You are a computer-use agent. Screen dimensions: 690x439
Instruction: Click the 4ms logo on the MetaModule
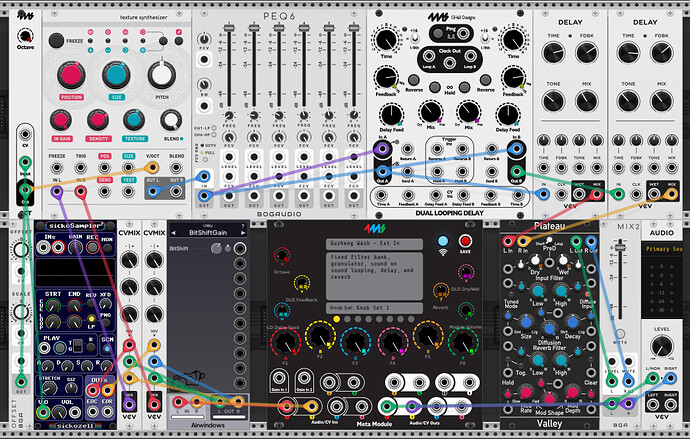(374, 228)
